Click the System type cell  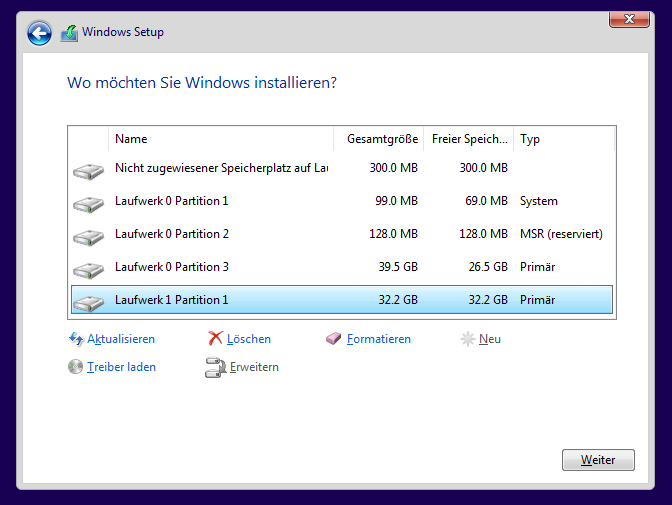(x=539, y=201)
